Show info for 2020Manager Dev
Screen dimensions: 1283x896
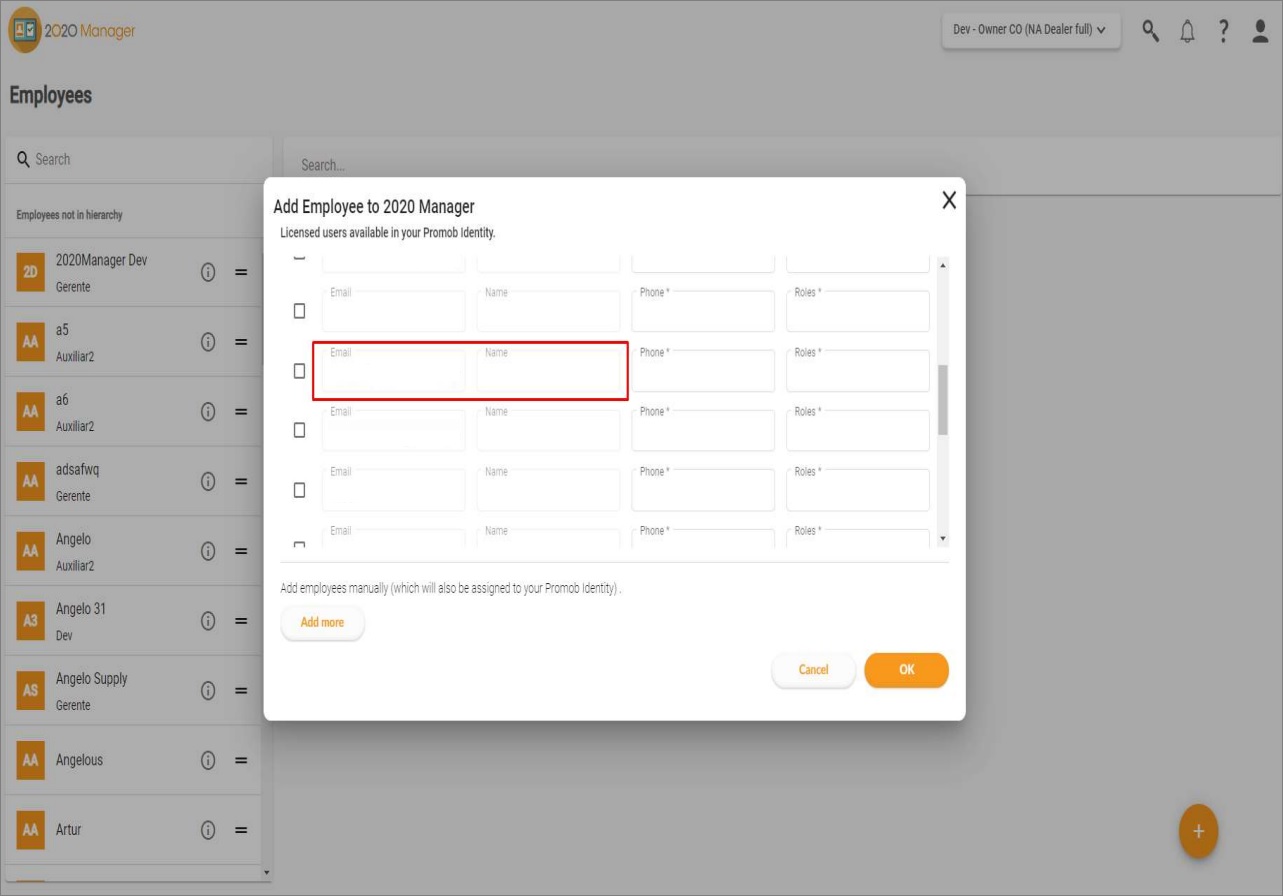tap(209, 271)
